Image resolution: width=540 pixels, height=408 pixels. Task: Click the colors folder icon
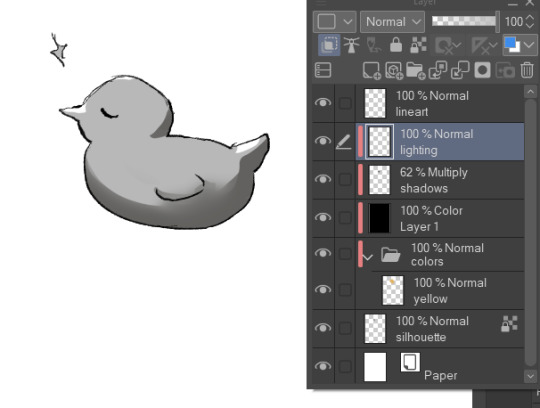tap(391, 255)
